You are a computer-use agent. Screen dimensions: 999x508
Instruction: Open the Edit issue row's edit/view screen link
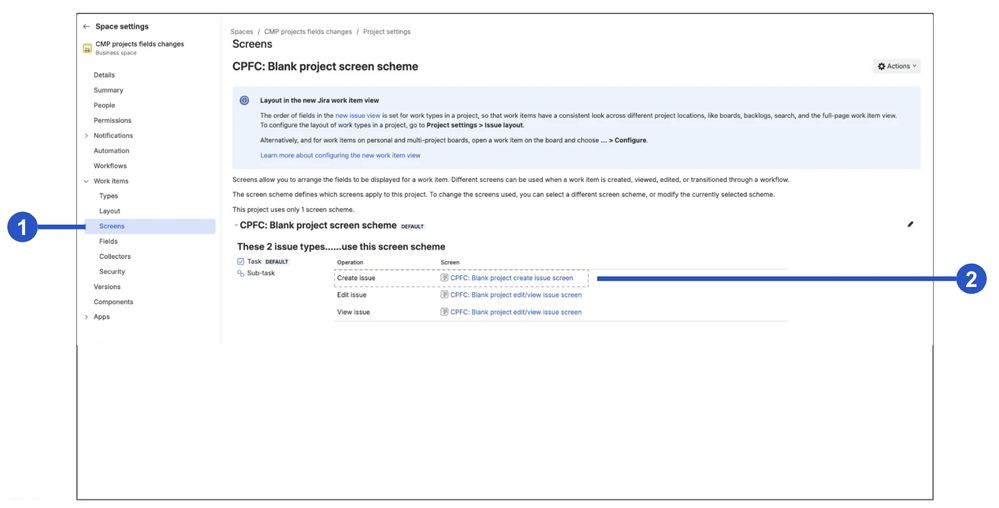pyautogui.click(x=516, y=295)
